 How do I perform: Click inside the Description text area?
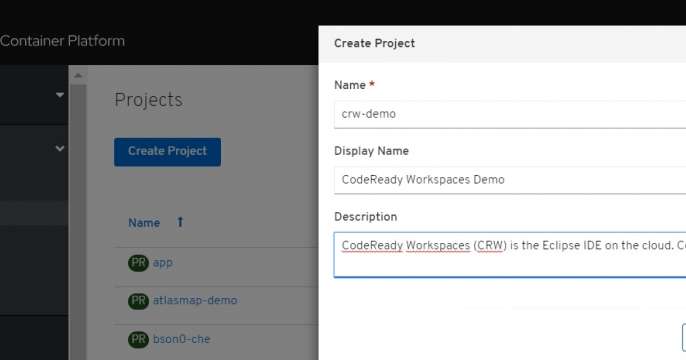tap(510, 255)
